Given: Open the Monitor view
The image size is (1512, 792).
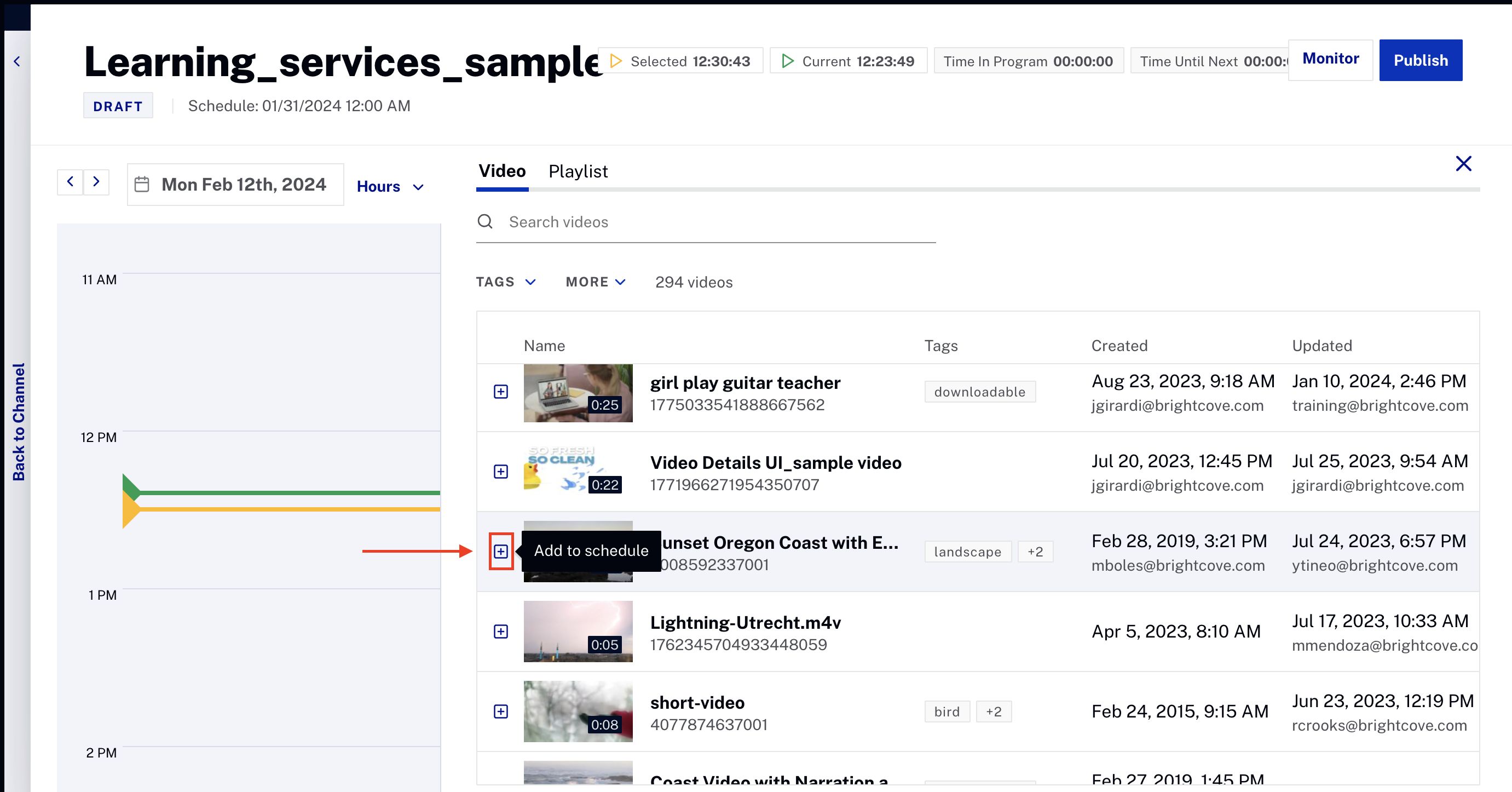Looking at the screenshot, I should coord(1330,59).
